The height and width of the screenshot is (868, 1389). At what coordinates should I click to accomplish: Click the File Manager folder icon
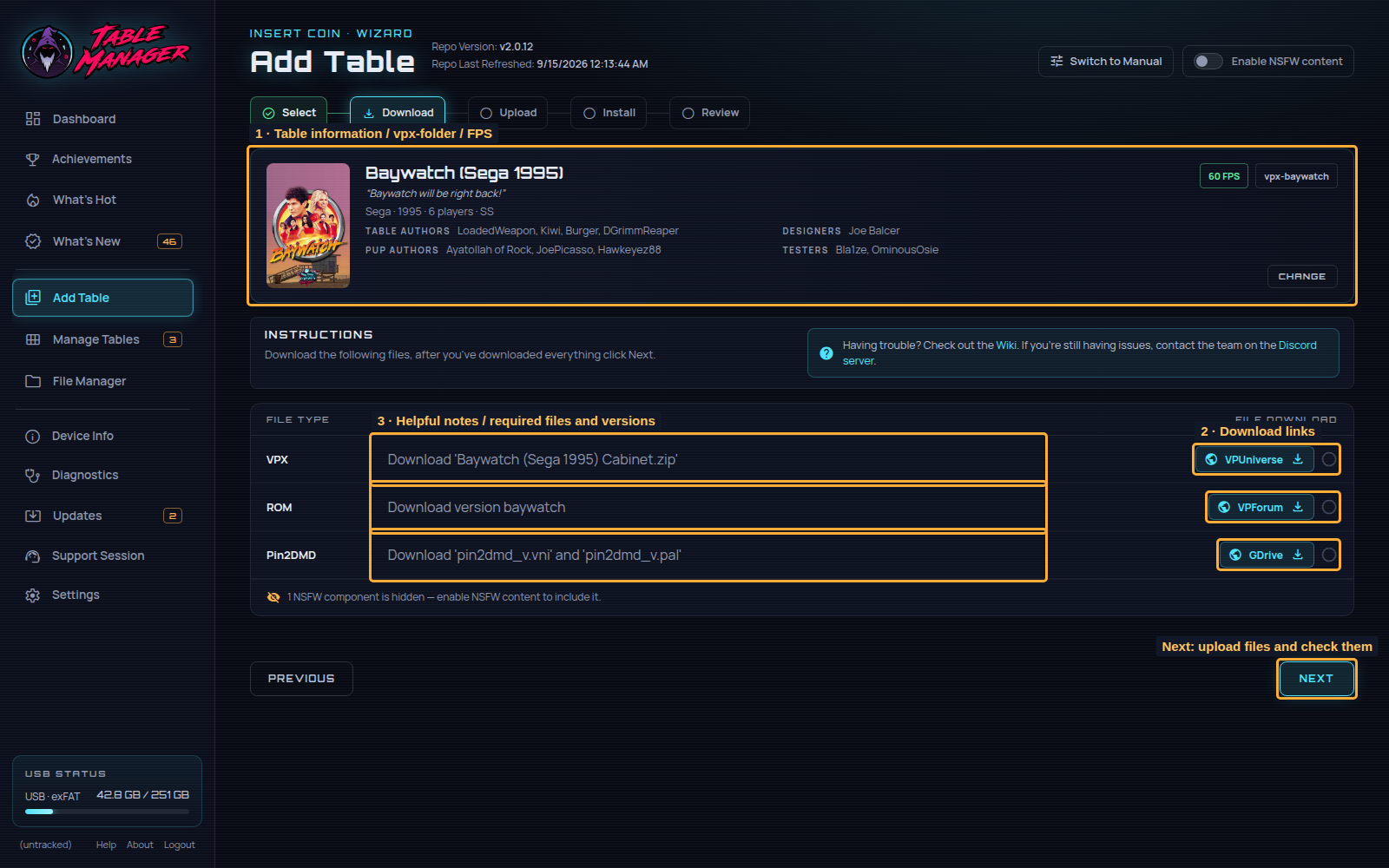point(33,381)
